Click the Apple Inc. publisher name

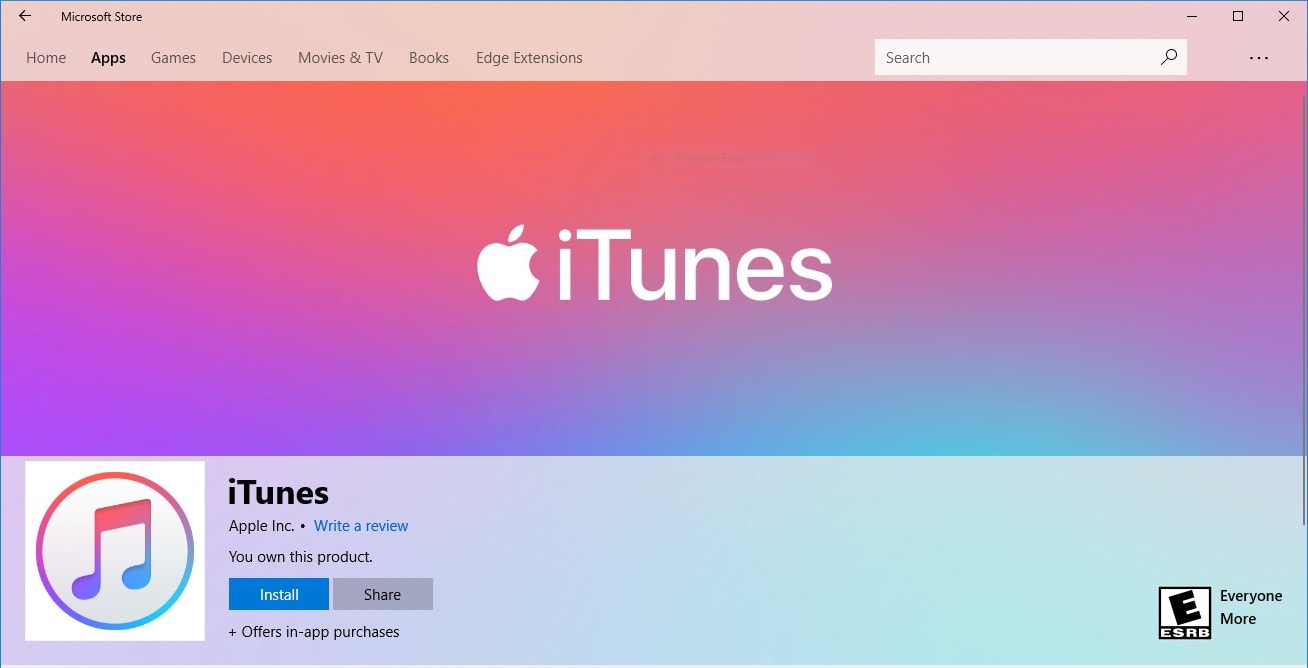[262, 526]
